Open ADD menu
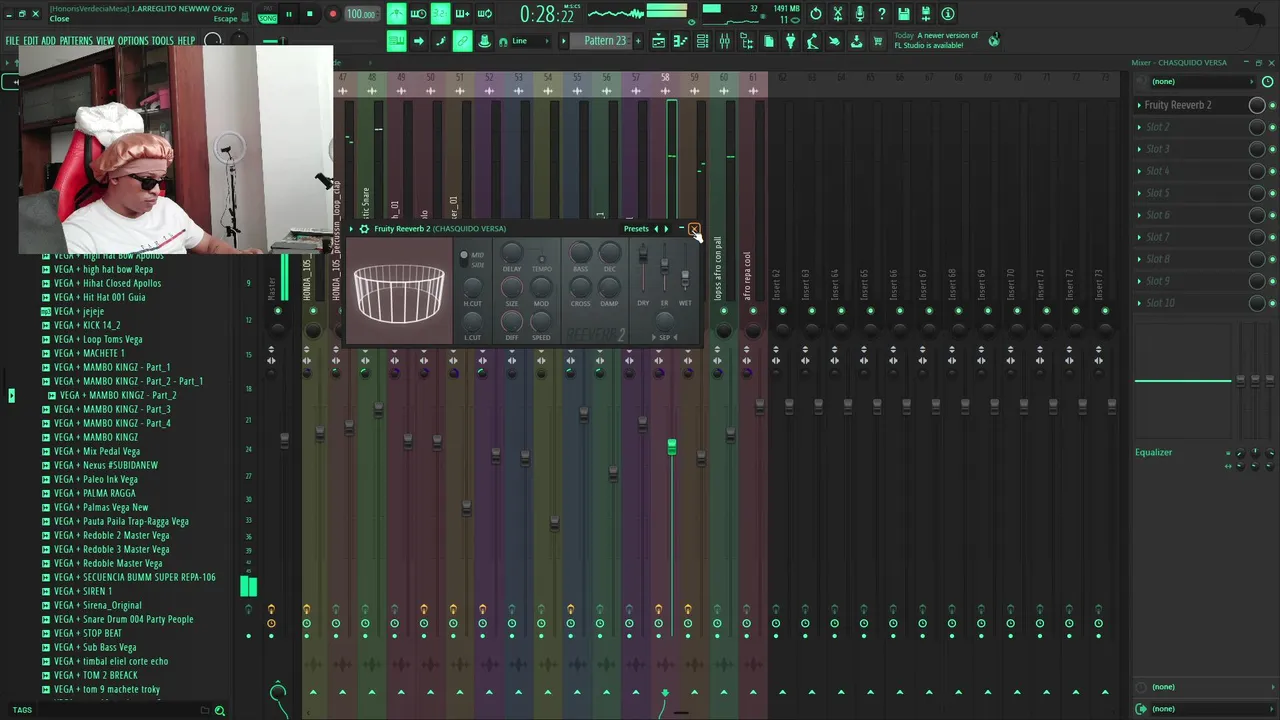 pos(49,41)
